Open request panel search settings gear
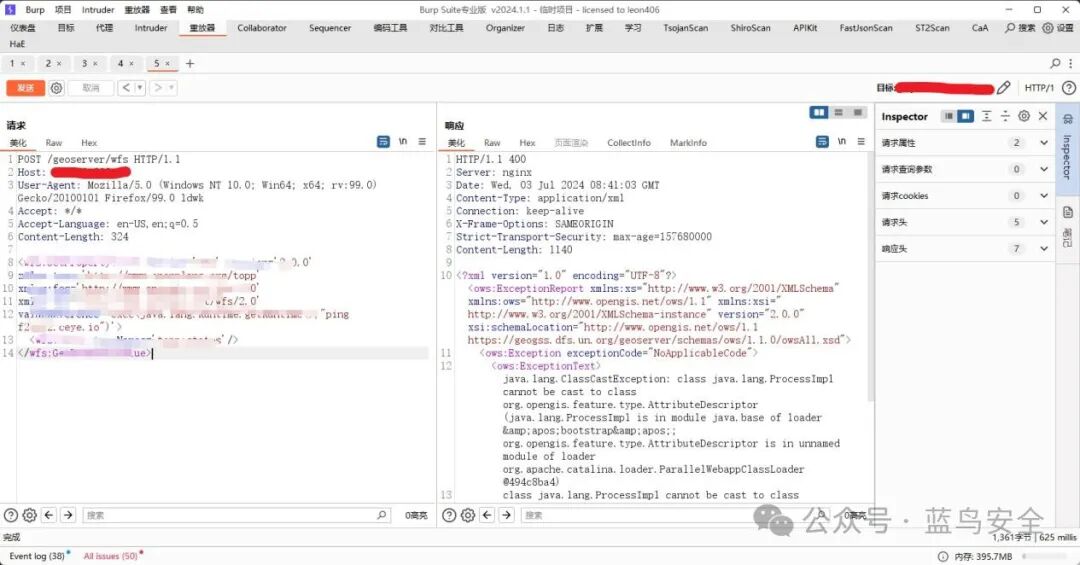Viewport: 1080px width, 565px height. click(30, 515)
